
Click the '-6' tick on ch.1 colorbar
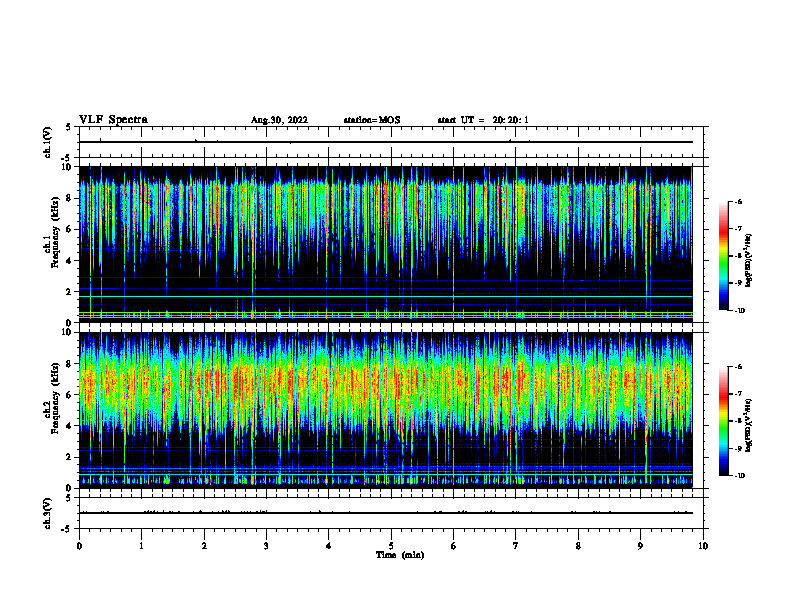pyautogui.click(x=739, y=201)
